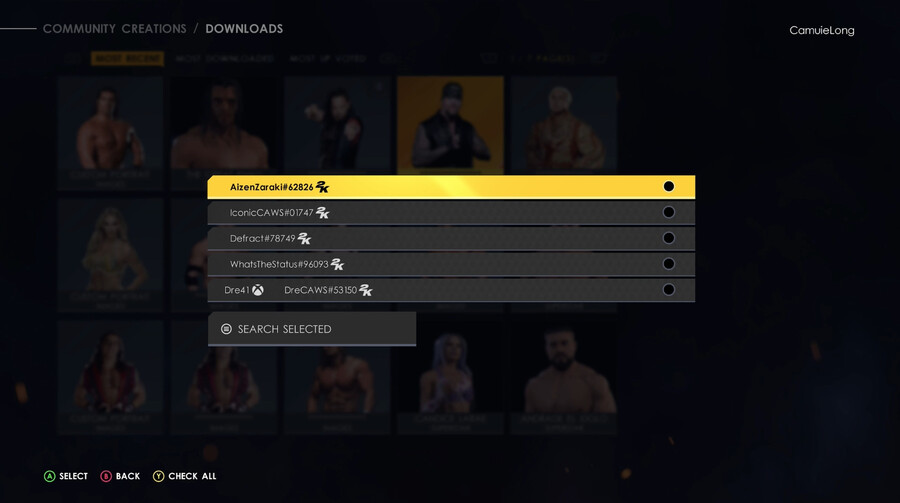Image resolution: width=900 pixels, height=503 pixels.
Task: Select the IconicCAWS#01747 radio button
Action: point(669,212)
